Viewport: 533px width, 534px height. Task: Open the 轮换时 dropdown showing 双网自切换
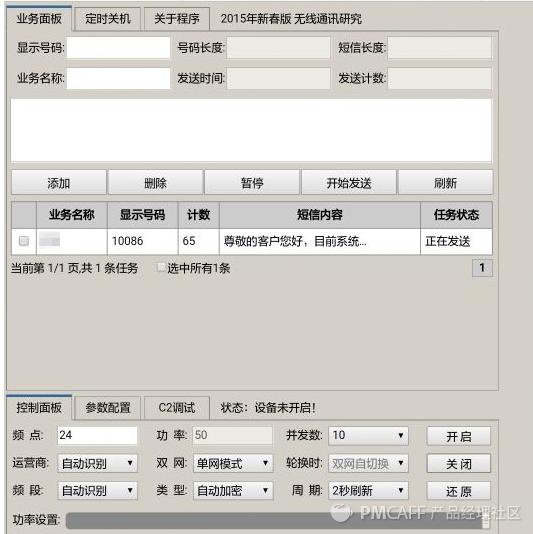click(368, 463)
